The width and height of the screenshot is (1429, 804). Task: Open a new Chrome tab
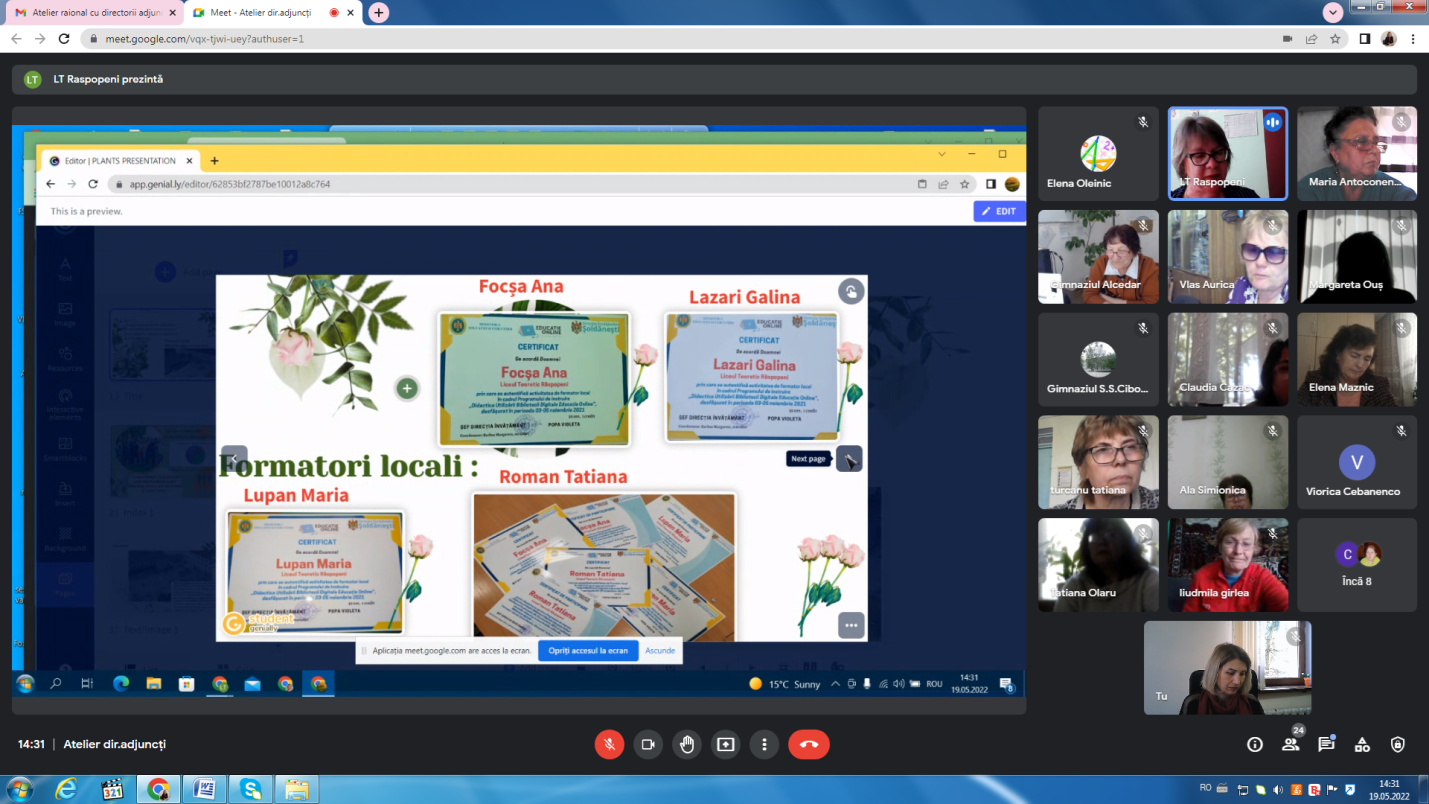pyautogui.click(x=378, y=12)
